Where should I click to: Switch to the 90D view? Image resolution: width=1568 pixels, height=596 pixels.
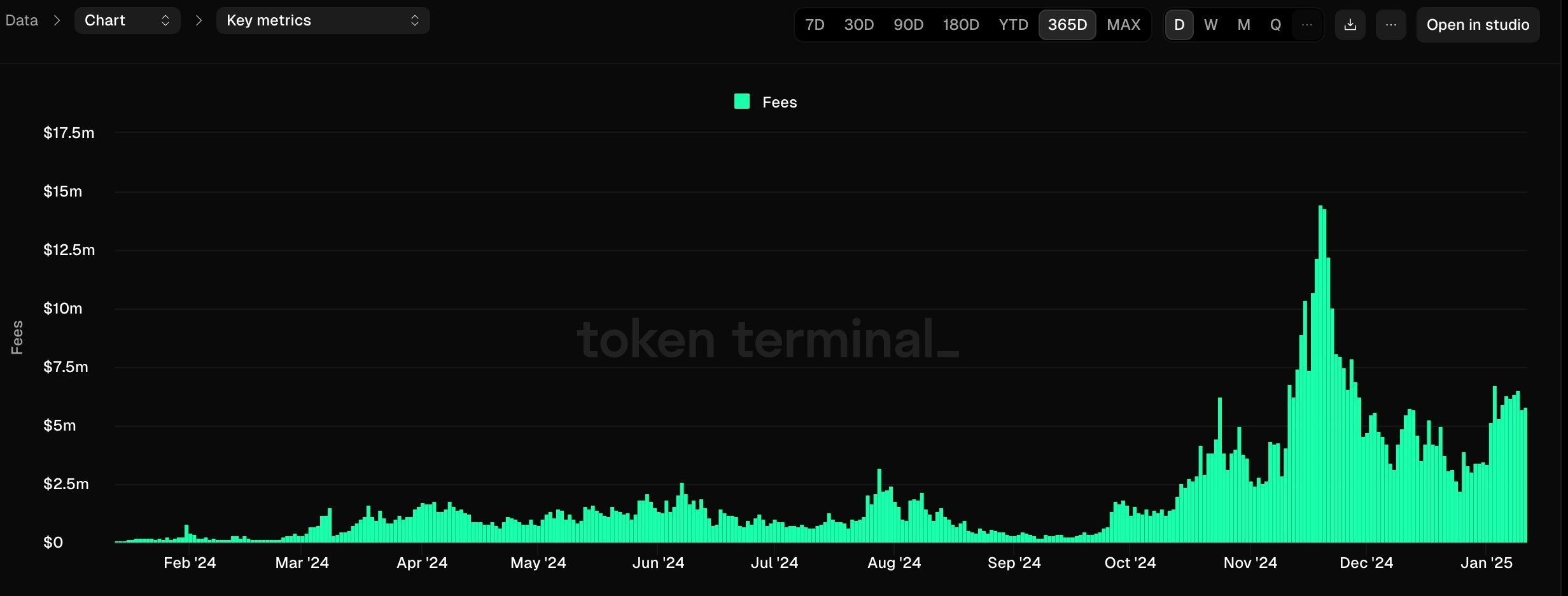point(908,25)
